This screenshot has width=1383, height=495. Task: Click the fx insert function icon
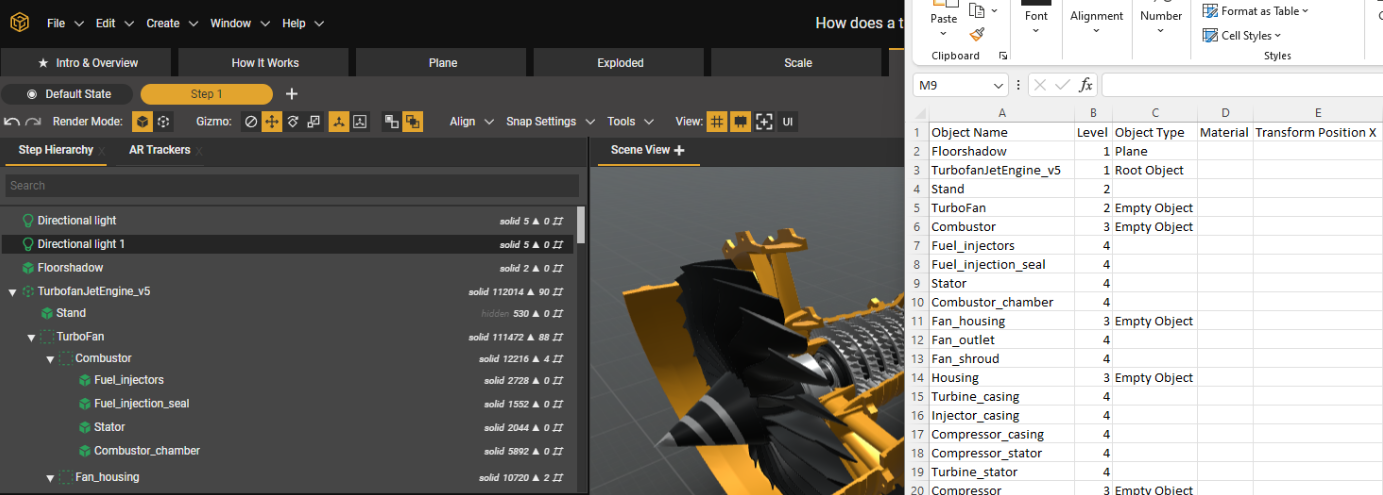click(1086, 85)
